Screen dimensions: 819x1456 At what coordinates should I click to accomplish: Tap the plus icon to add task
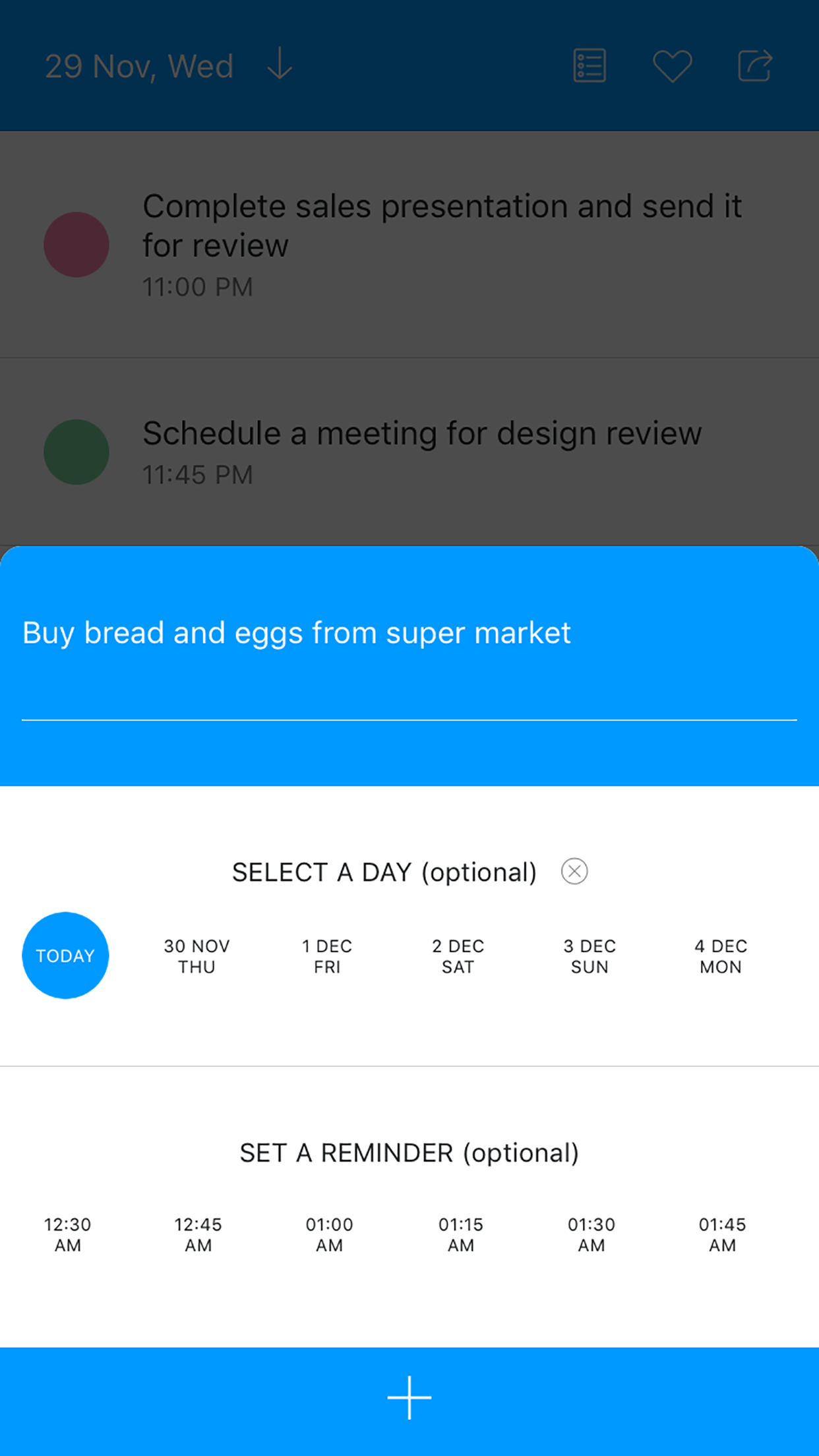coord(409,1397)
